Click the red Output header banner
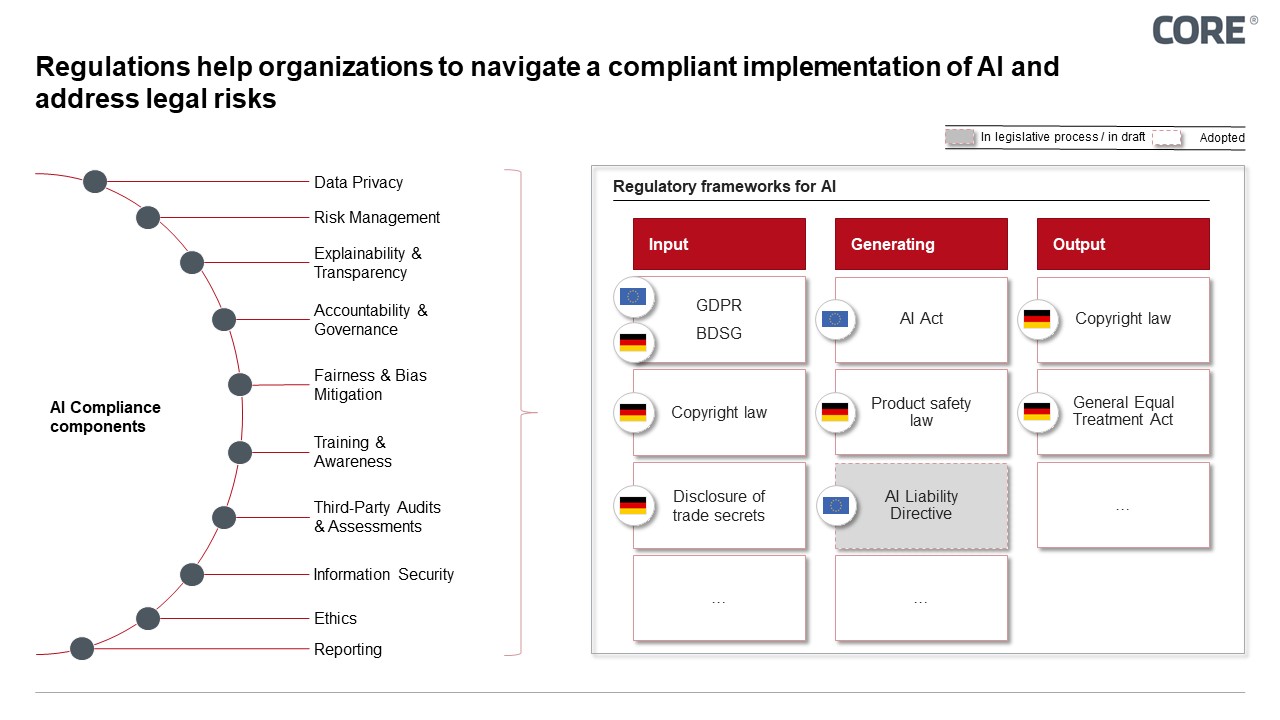This screenshot has height=720, width=1280. 1122,243
